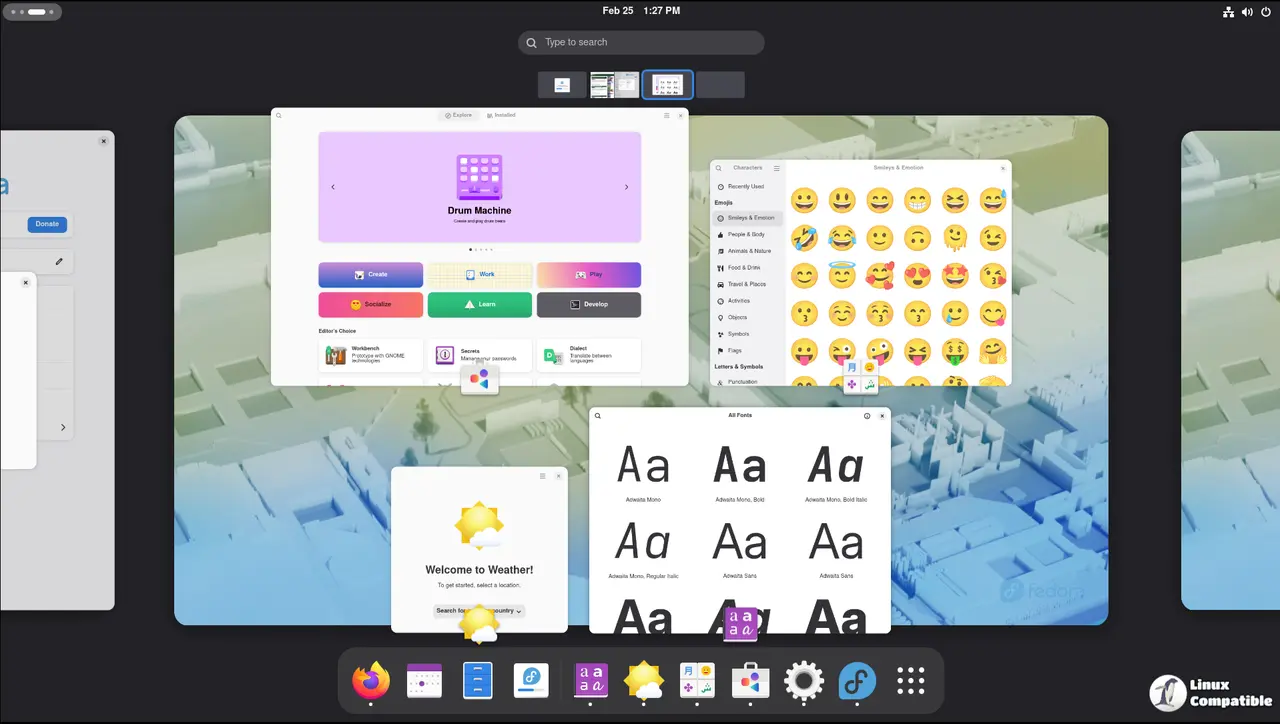Click the Socialize category button
1280x724 pixels.
pos(370,304)
